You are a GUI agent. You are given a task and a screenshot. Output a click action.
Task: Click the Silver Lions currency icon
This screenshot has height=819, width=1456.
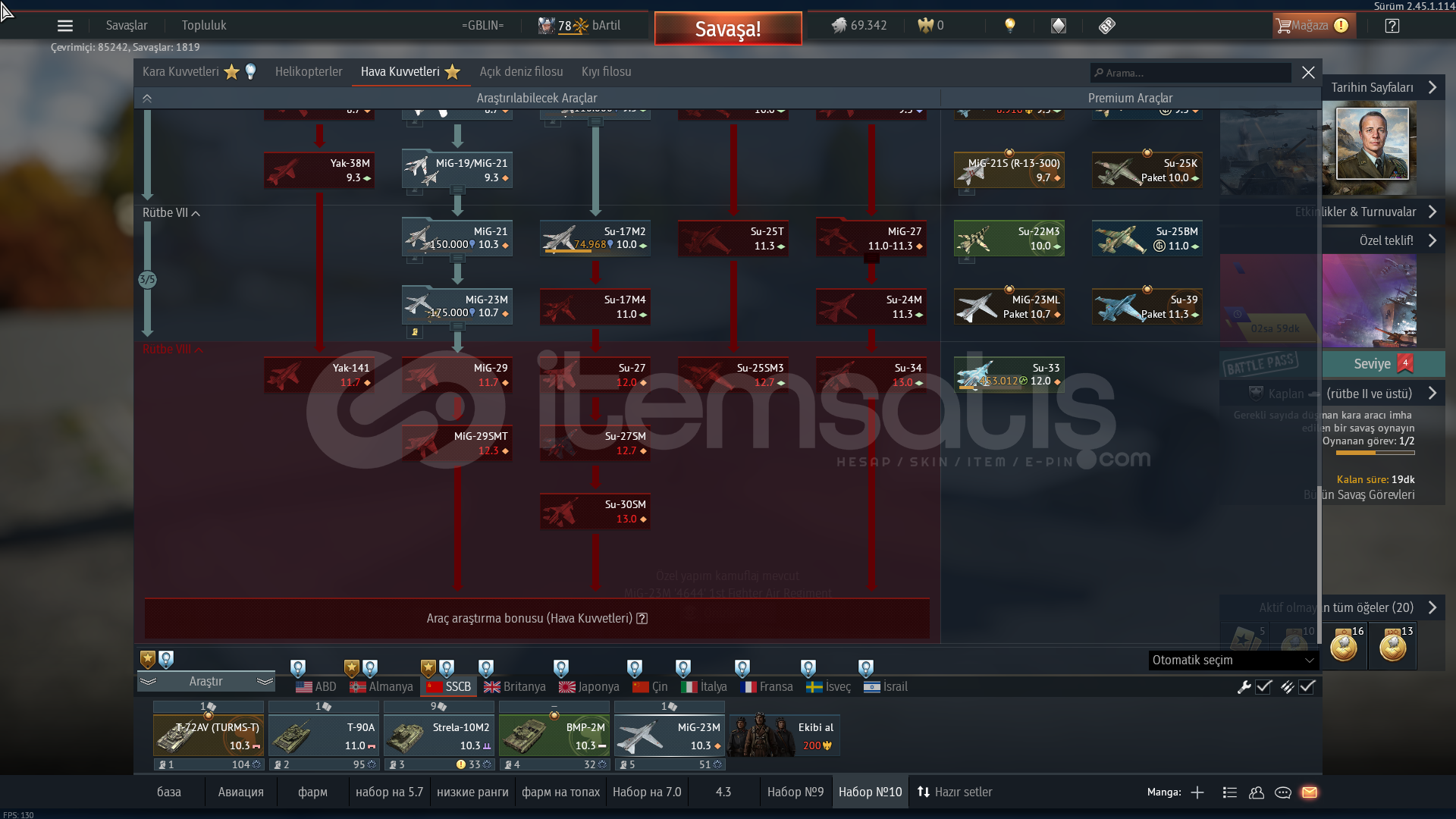click(838, 26)
